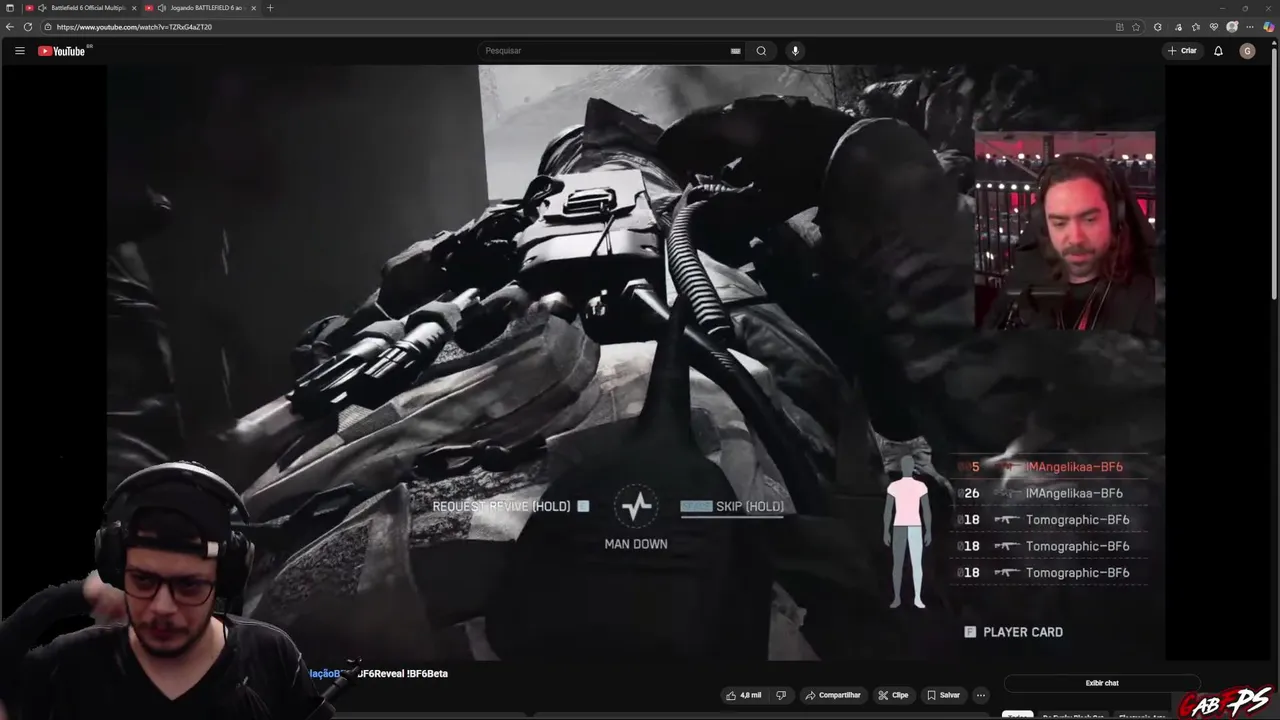Image resolution: width=1280 pixels, height=720 pixels.
Task: Start voice search with the microphone
Action: pyautogui.click(x=795, y=51)
